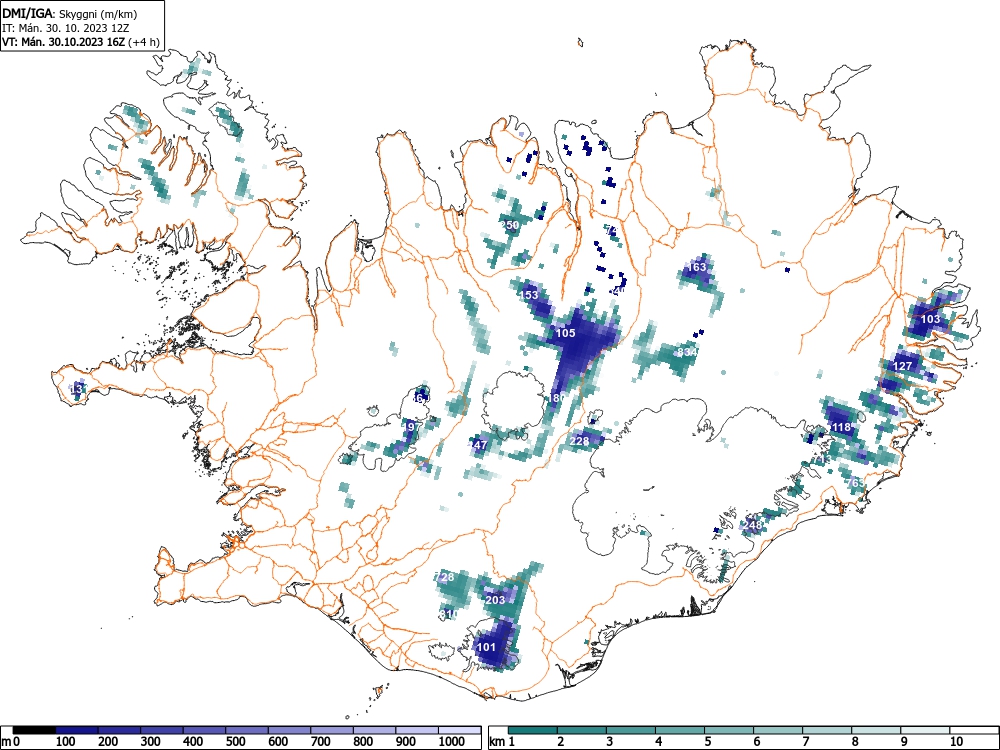Click the '600' tick on metre legend
1000x750 pixels.
pyautogui.click(x=278, y=742)
